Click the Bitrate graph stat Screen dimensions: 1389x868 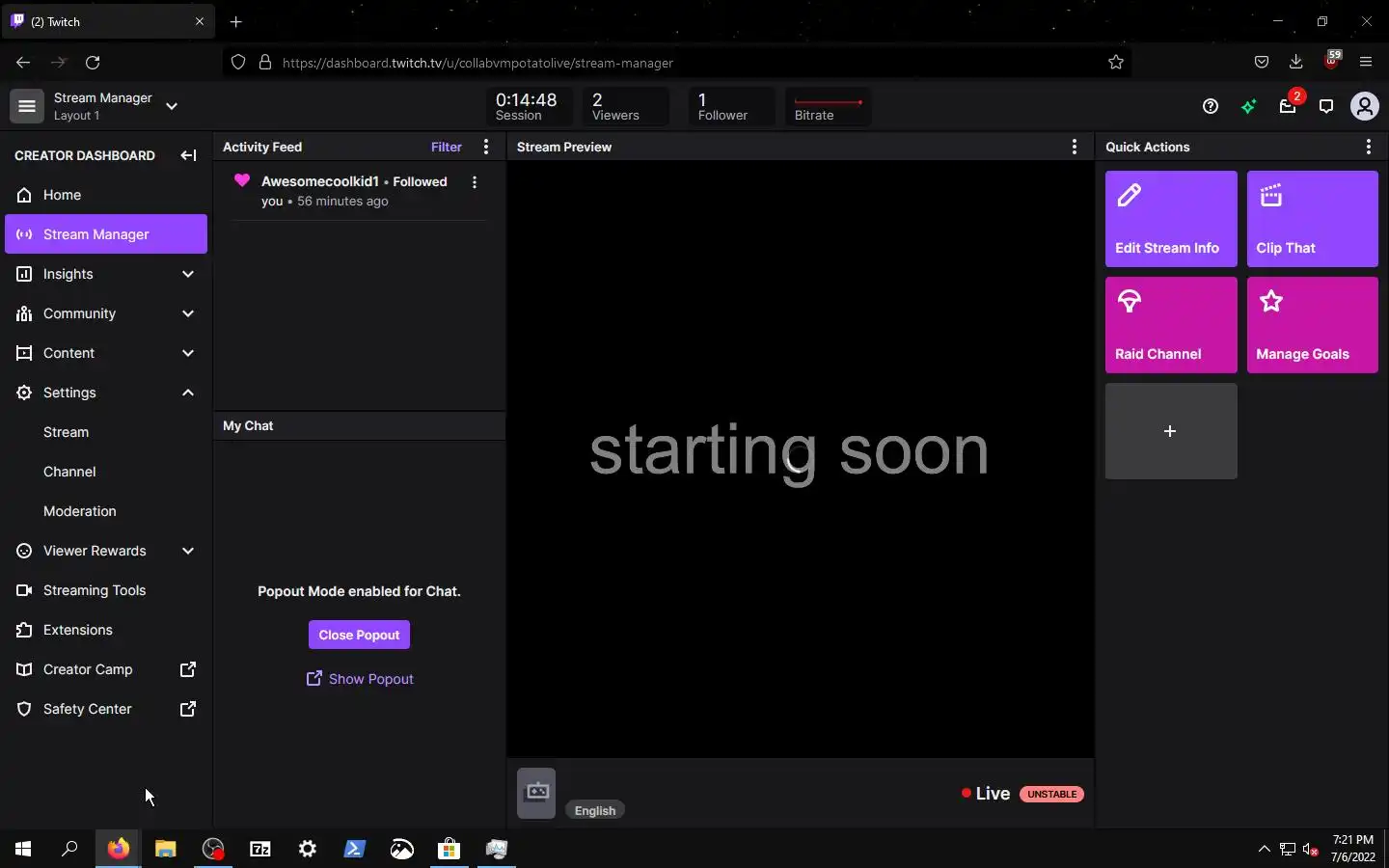[x=828, y=106]
